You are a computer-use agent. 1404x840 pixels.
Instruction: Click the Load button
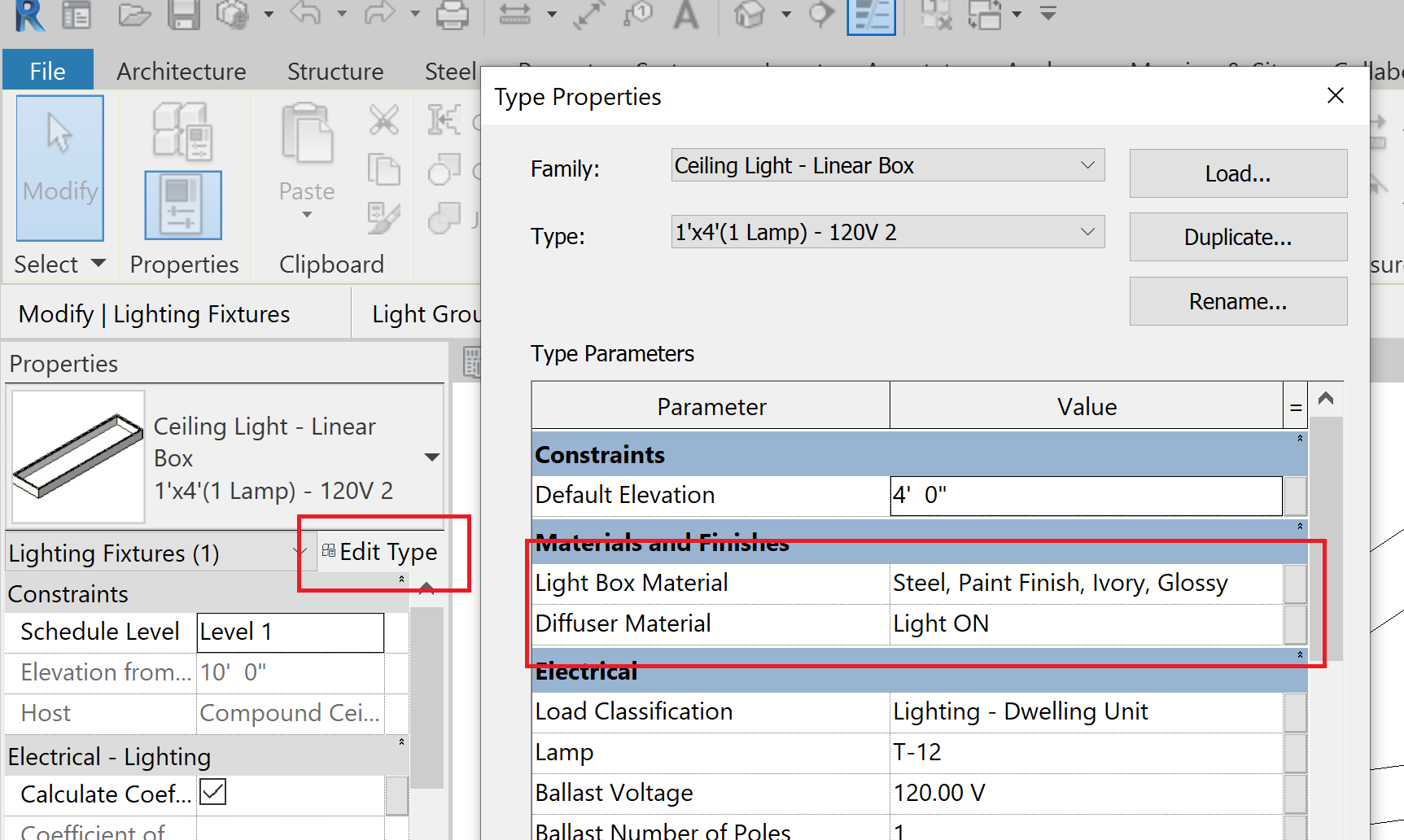[x=1237, y=173]
